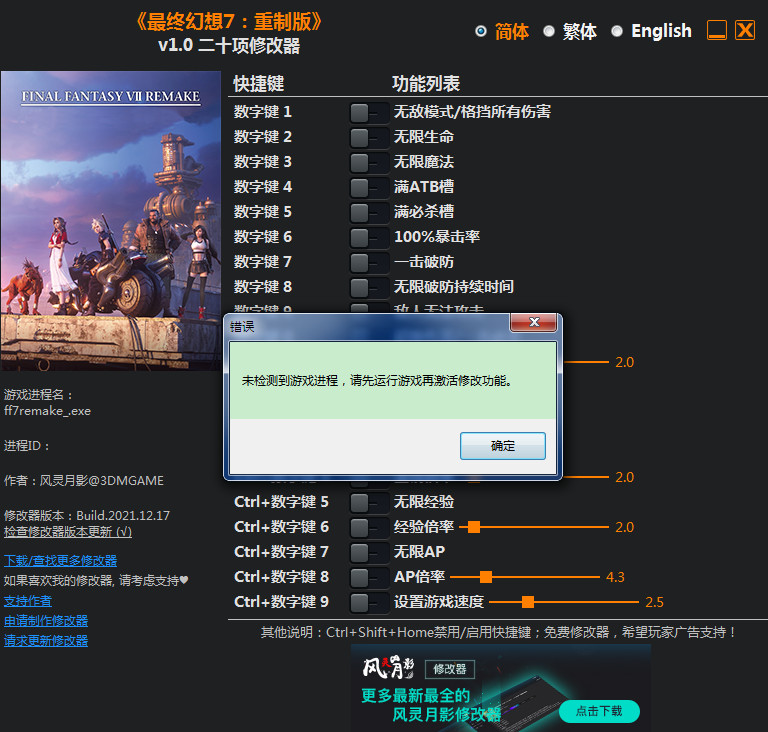Toggle 满ATB槽 switch
Screen dimensions: 768x732
pyautogui.click(x=369, y=188)
